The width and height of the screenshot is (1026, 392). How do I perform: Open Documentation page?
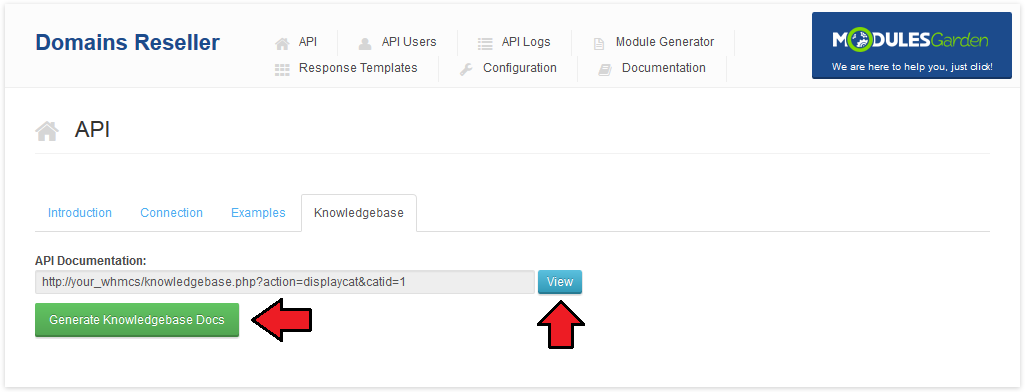pos(663,68)
